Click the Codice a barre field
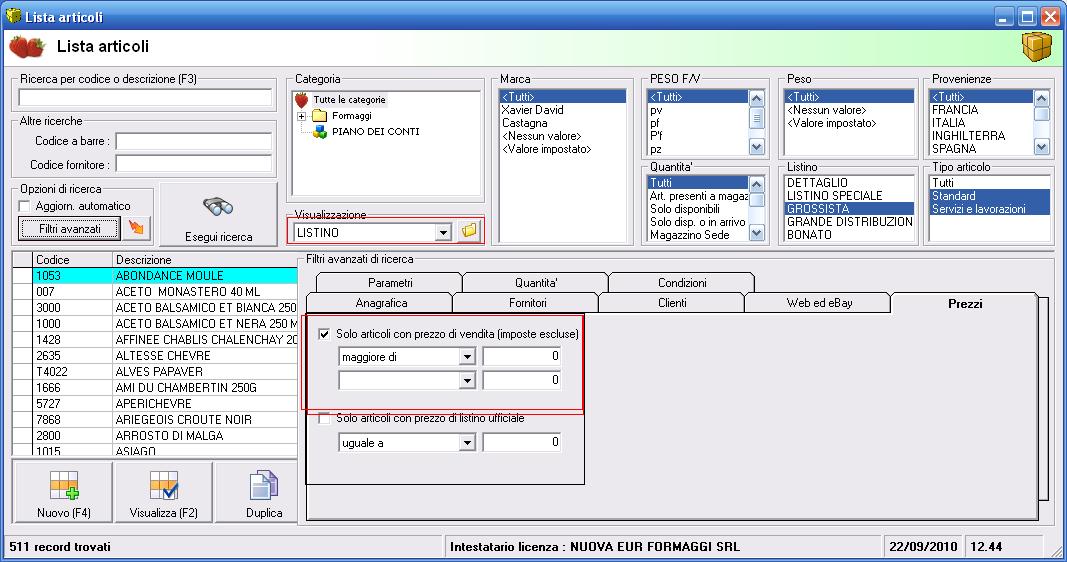Image resolution: width=1067 pixels, height=562 pixels. tap(193, 141)
